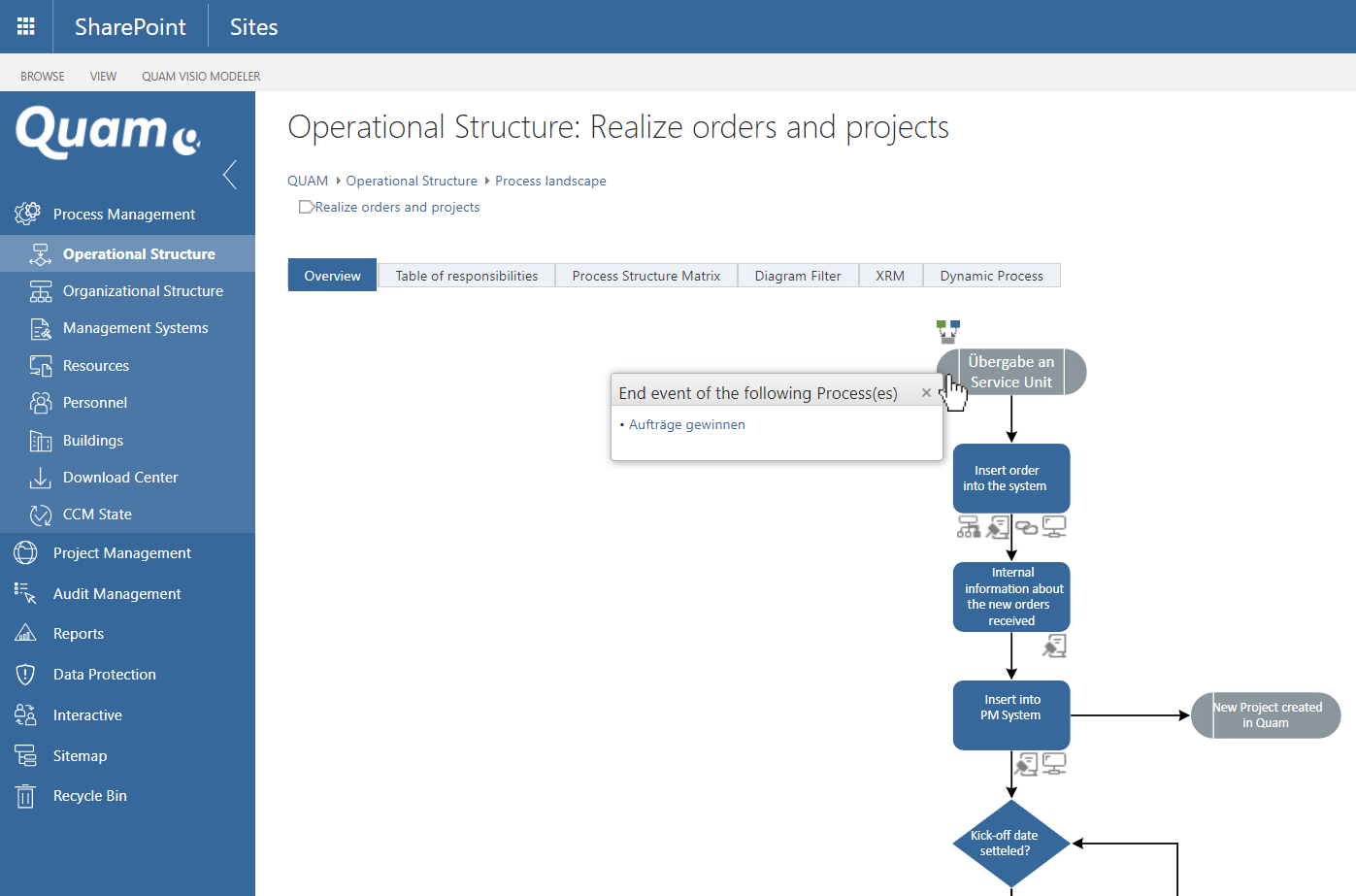Switch to Table of responsibilities tab
The height and width of the screenshot is (896, 1356).
tap(467, 276)
